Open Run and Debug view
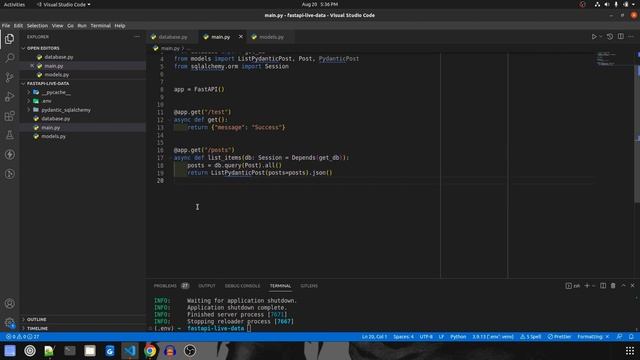 pyautogui.click(x=9, y=97)
